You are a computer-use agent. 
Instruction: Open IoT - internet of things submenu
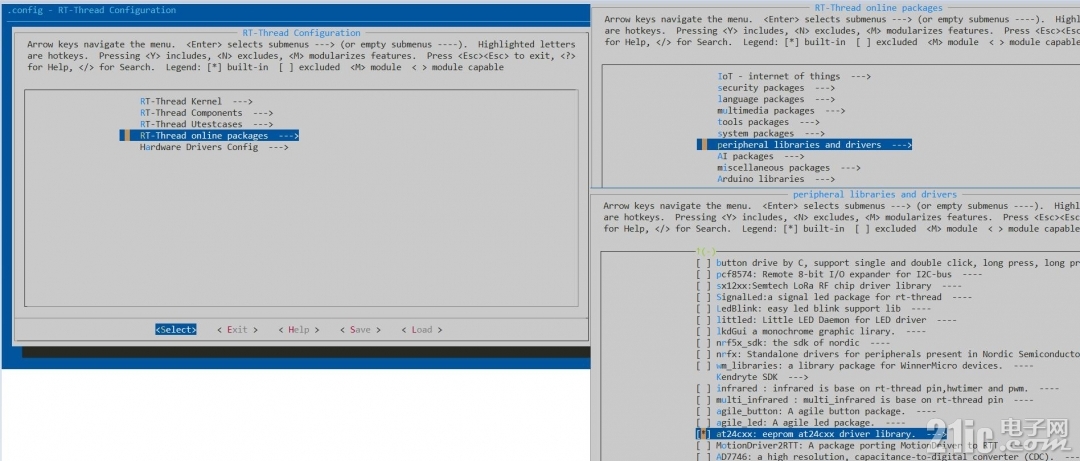pyautogui.click(x=794, y=76)
